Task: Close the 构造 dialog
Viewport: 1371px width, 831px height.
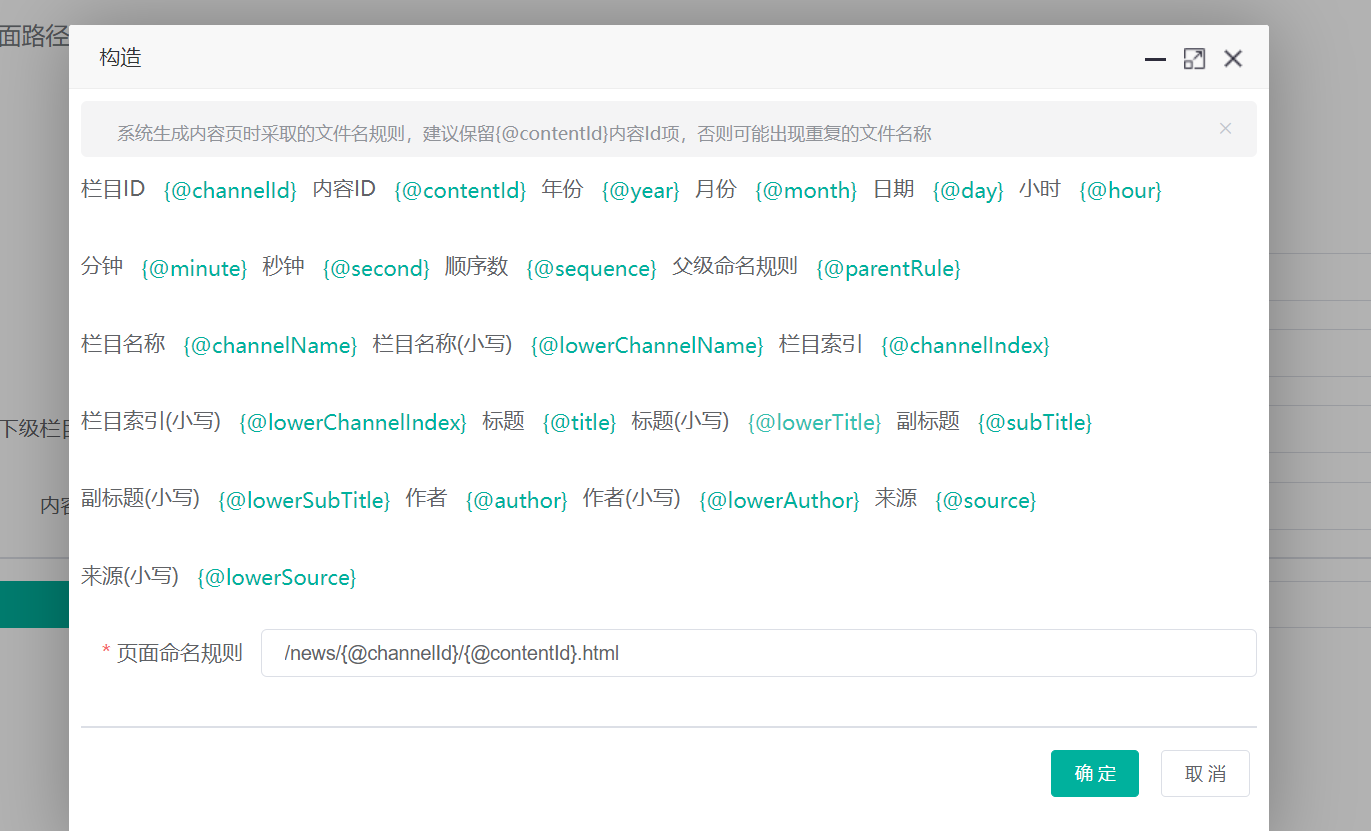Action: (x=1233, y=59)
